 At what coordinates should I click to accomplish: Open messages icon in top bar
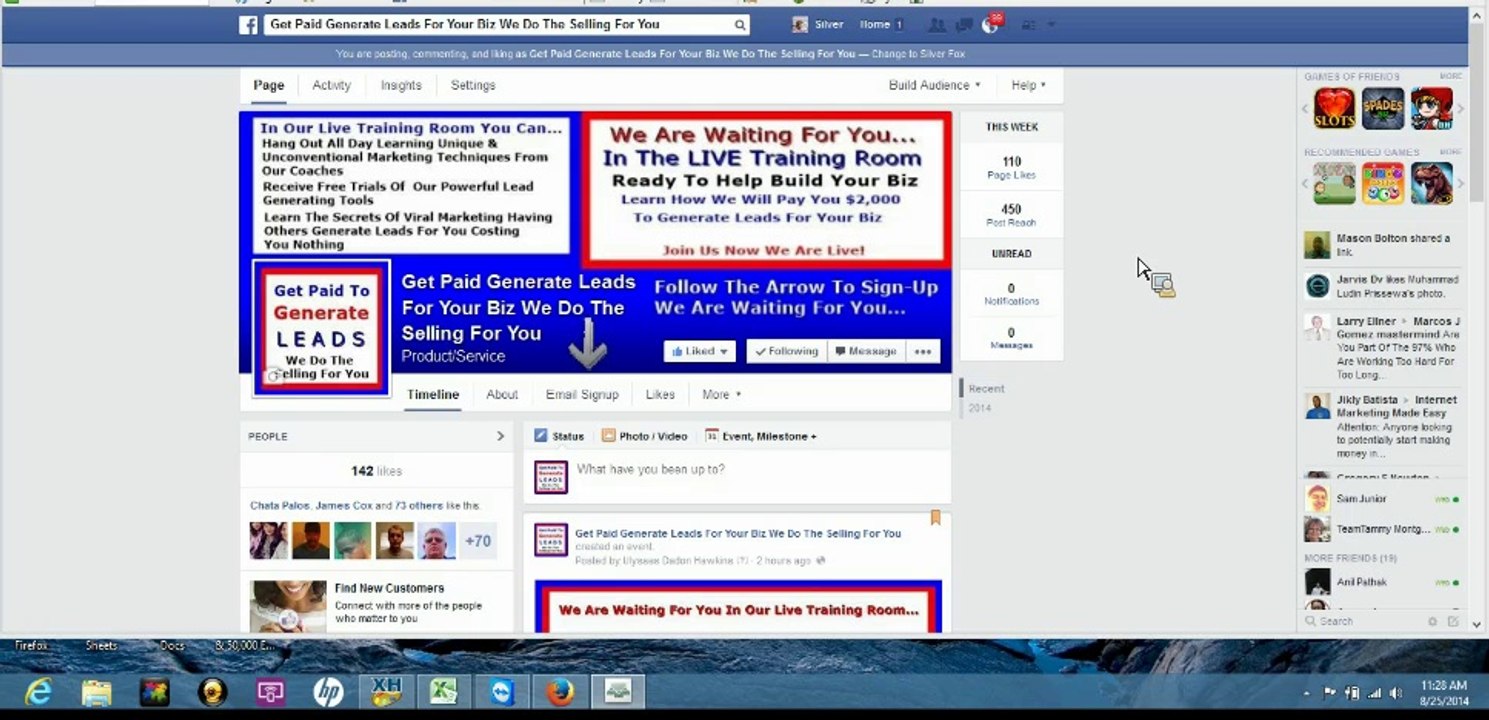click(964, 25)
